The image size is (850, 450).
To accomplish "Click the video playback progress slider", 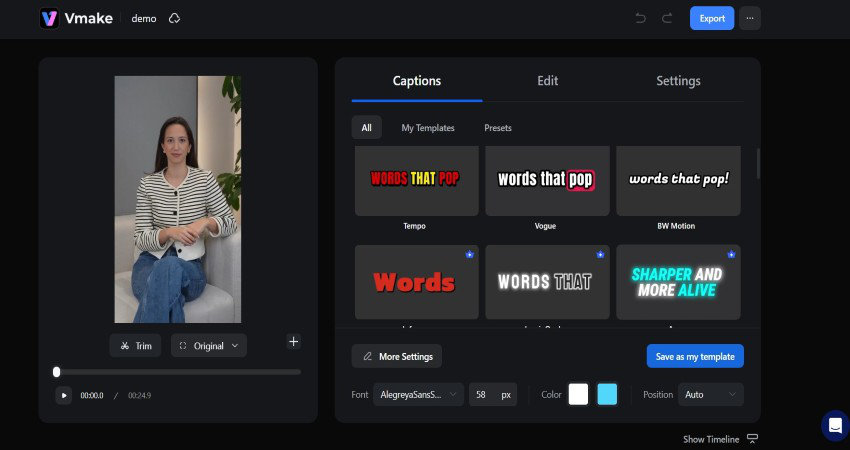I will click(x=179, y=372).
